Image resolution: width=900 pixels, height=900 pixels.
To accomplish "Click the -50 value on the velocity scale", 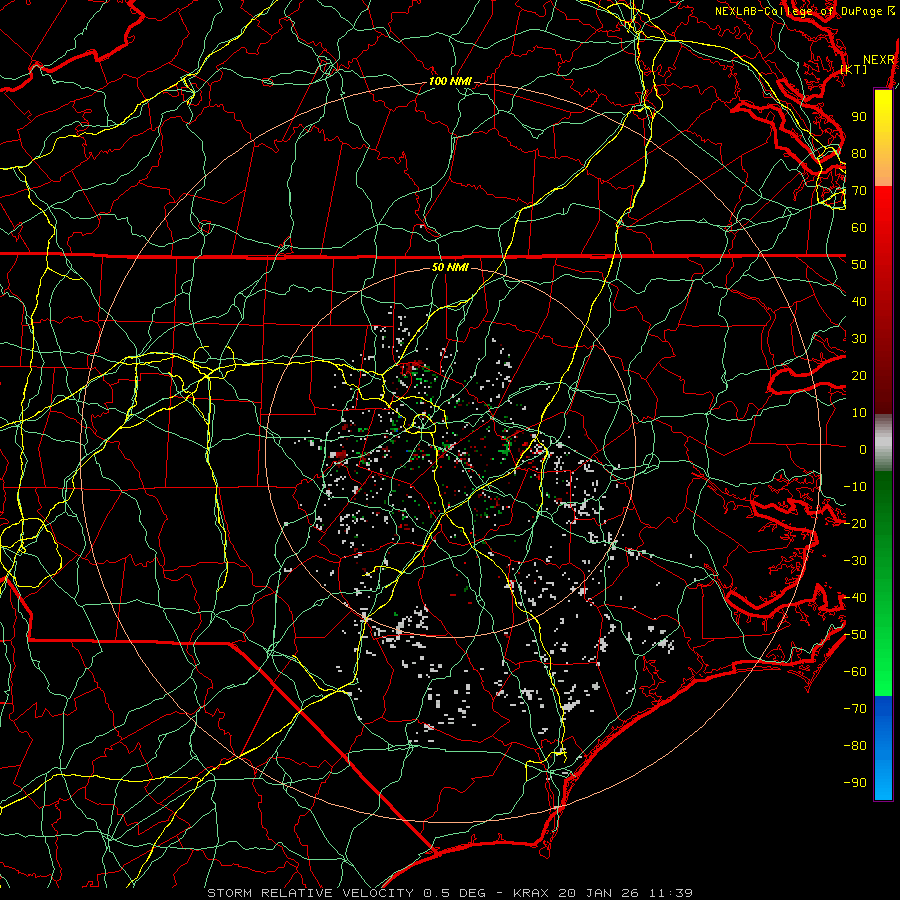I will pos(855,635).
